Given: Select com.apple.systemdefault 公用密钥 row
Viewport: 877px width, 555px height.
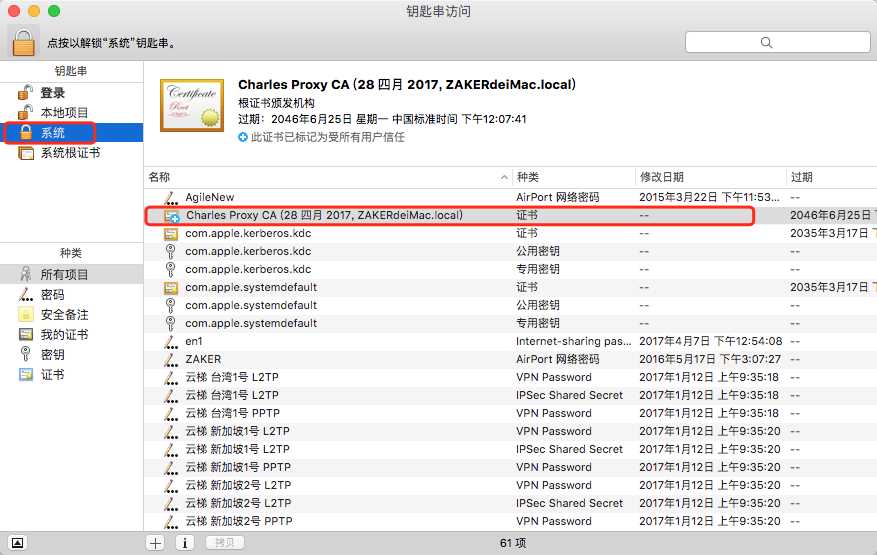Looking at the screenshot, I should point(510,305).
